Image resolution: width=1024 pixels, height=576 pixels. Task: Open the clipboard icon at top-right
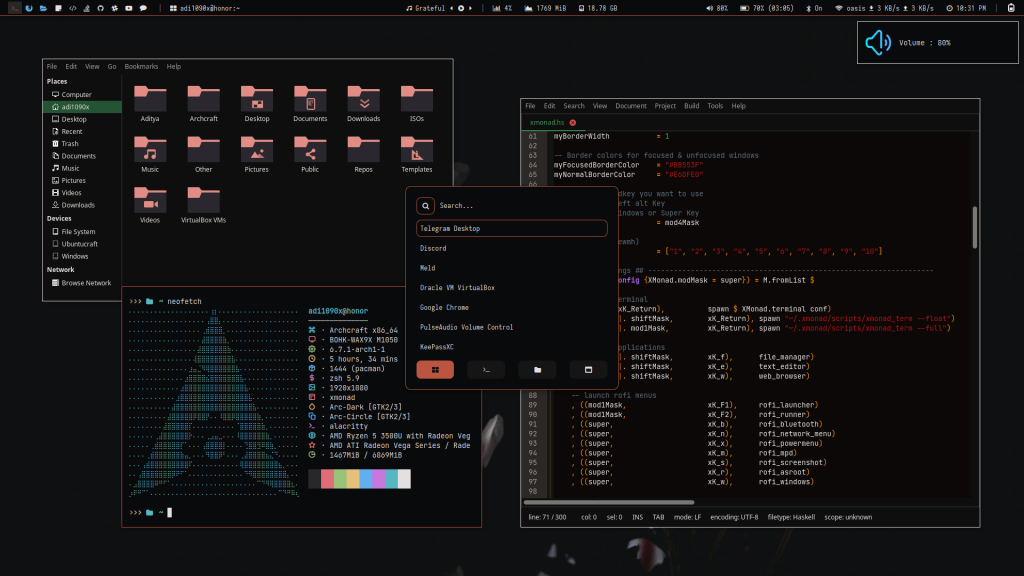point(1010,8)
